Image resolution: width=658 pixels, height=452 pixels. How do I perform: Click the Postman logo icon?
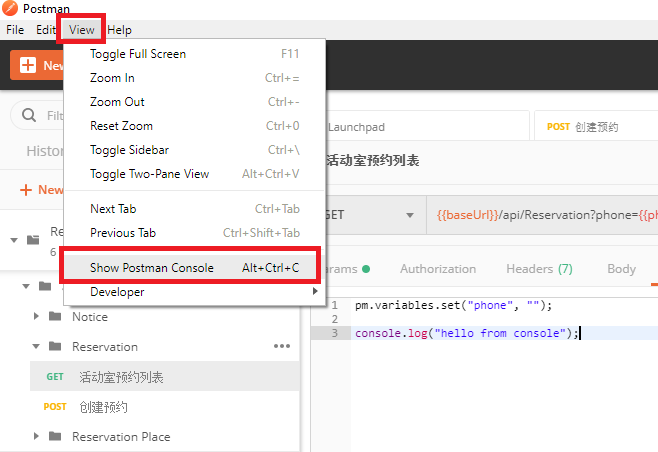(x=10, y=8)
